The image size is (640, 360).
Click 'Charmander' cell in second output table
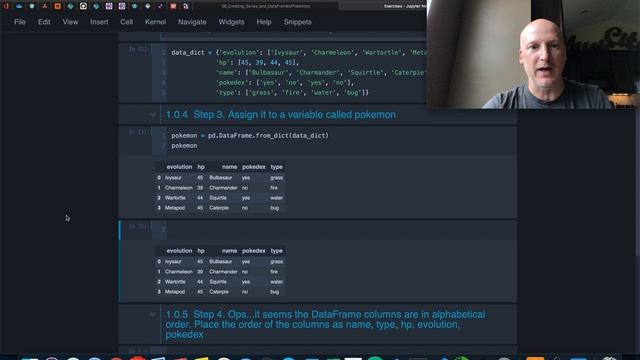coord(223,272)
